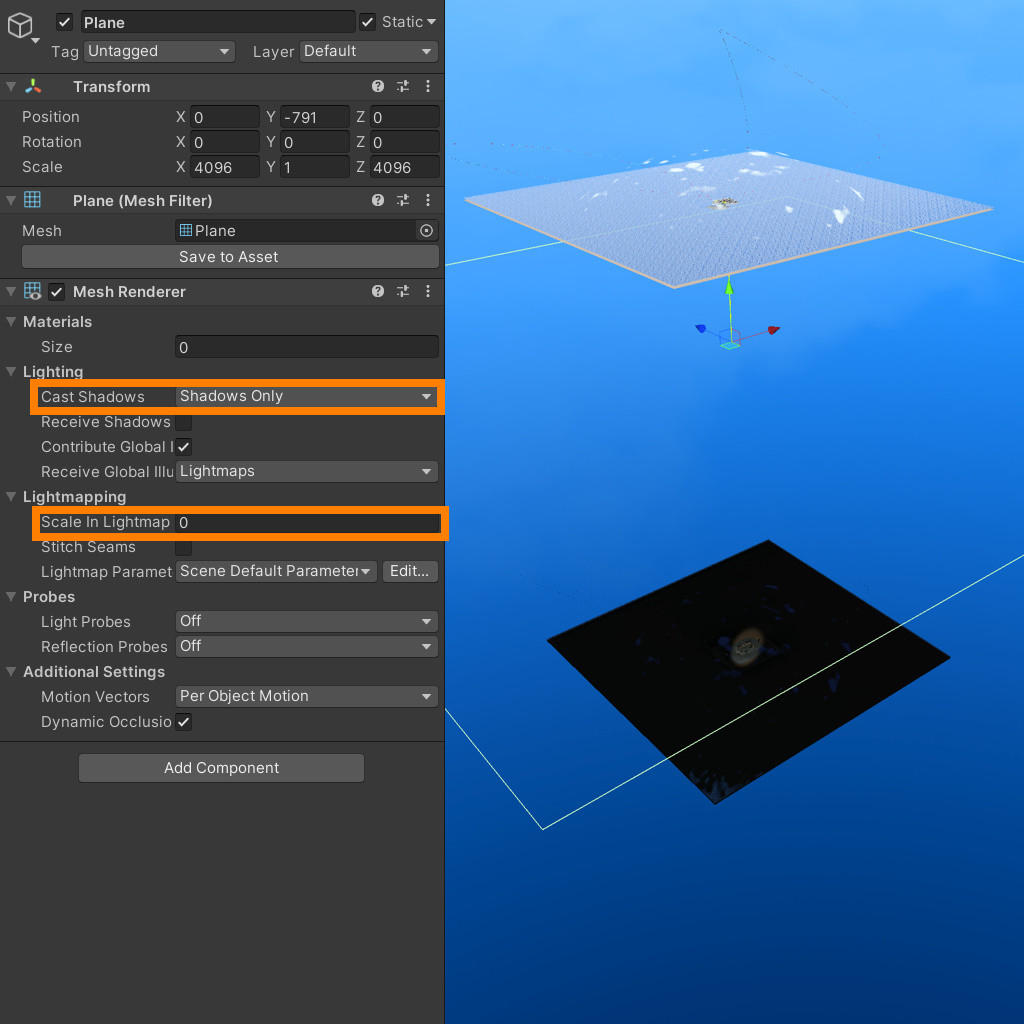
Task: Click the GameObject cube icon
Action: coord(20,26)
